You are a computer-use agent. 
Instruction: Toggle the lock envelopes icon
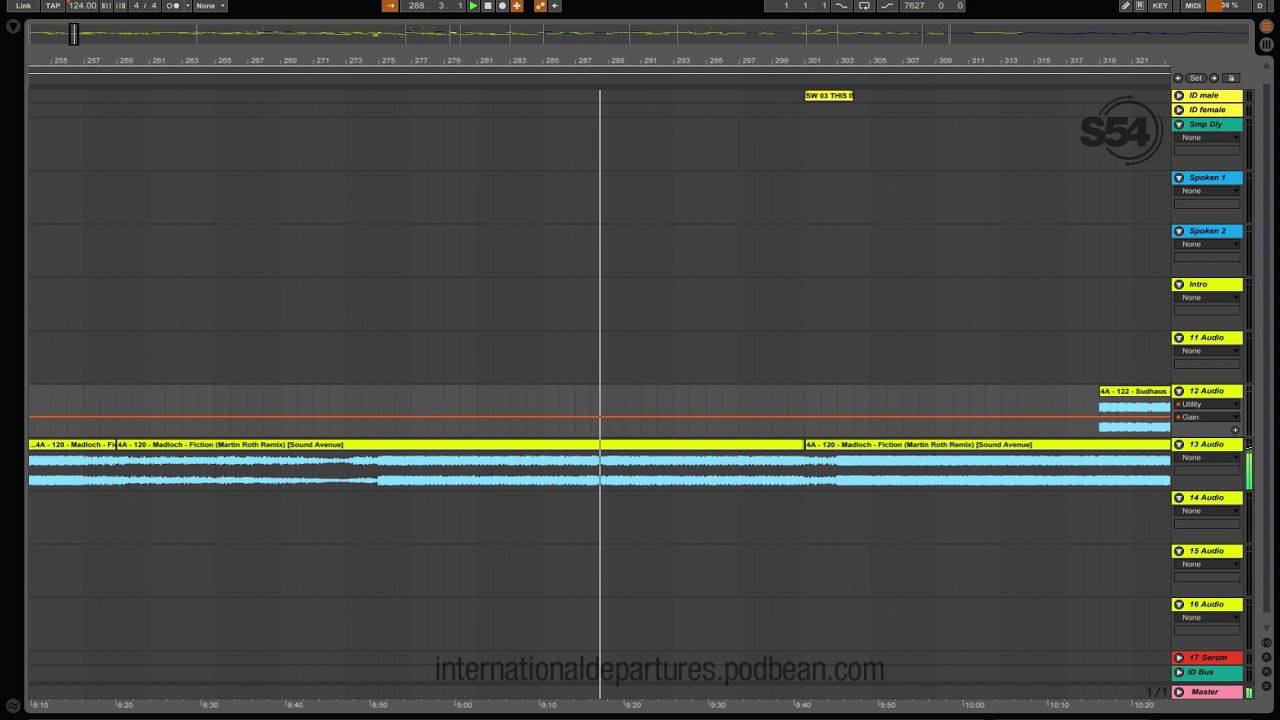(x=1232, y=78)
